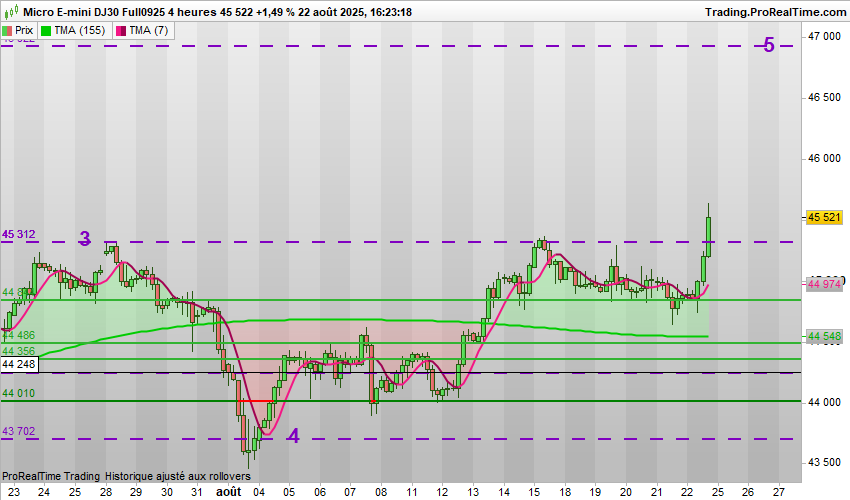Click the août month label on time axis

pos(228,492)
